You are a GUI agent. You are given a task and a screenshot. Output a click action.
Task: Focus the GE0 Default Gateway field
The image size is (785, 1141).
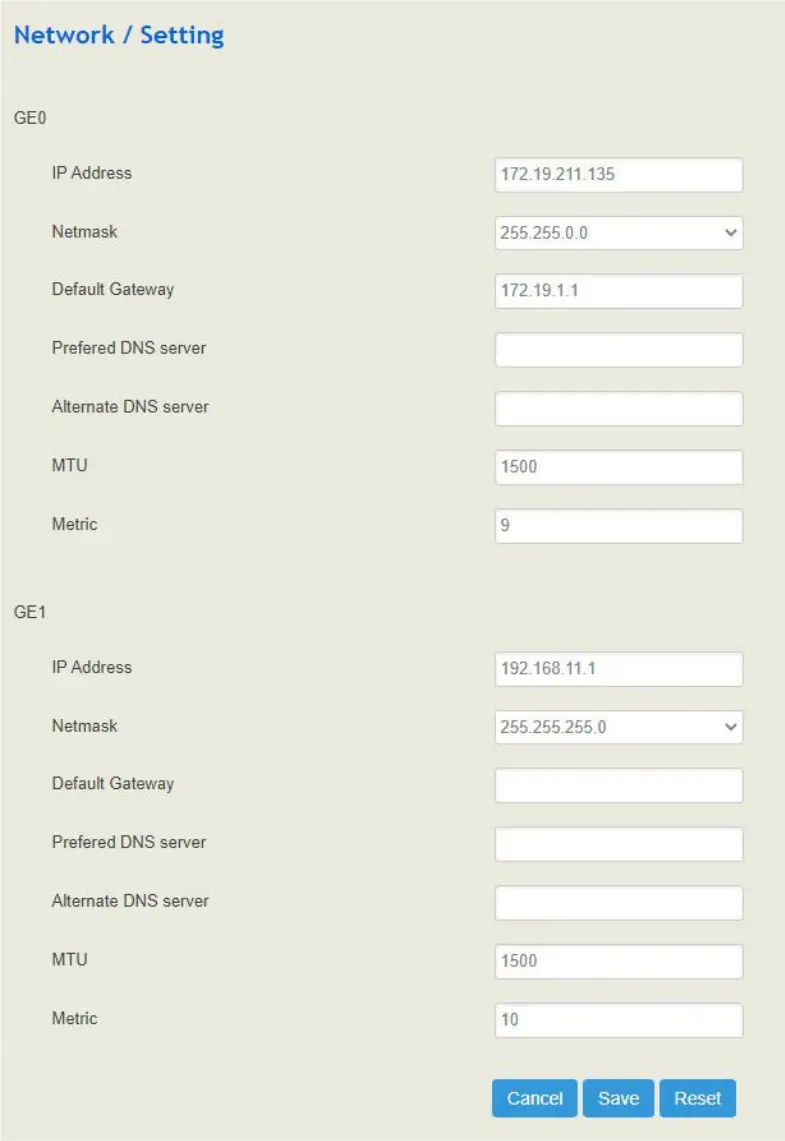click(x=618, y=291)
